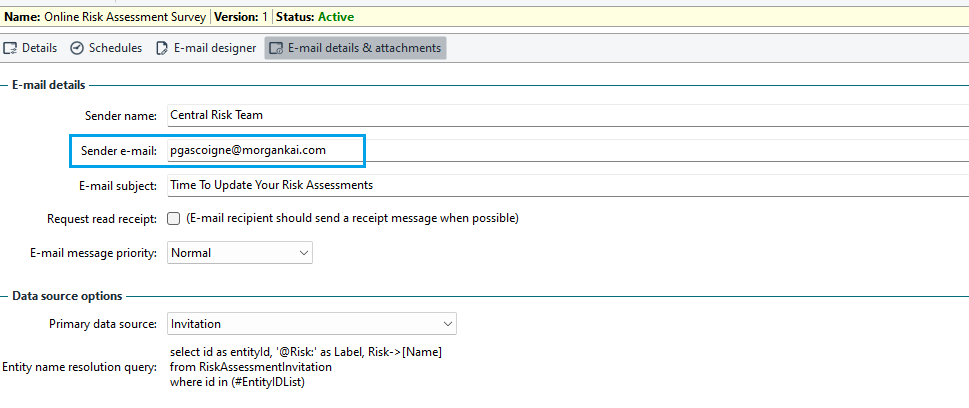The height and width of the screenshot is (408, 969).
Task: Switch to the Schedules tab
Action: click(106, 48)
